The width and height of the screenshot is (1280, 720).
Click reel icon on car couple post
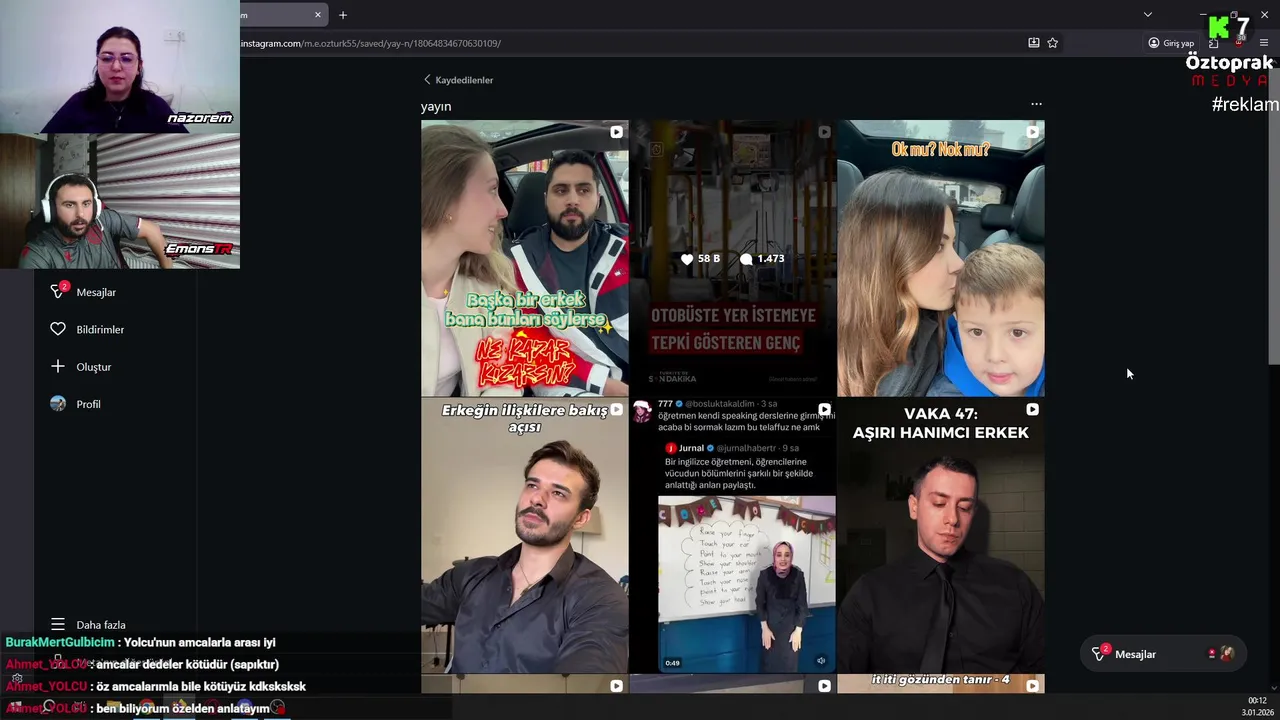point(616,132)
